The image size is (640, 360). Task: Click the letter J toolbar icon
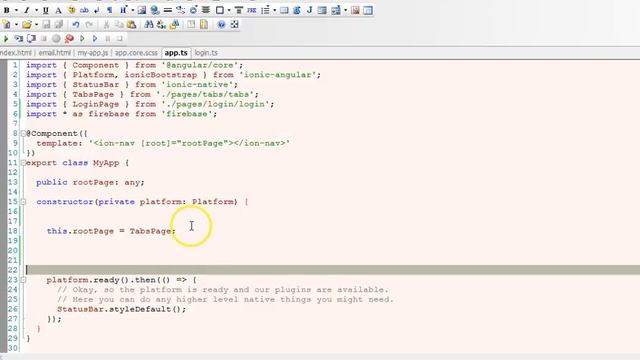[309, 10]
